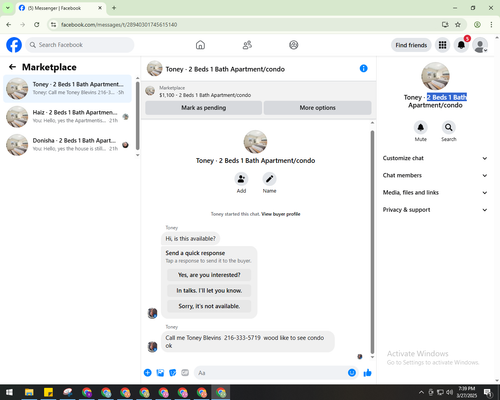500x400 pixels.
Task: Open the Groups icon in top navigation
Action: coord(294,45)
